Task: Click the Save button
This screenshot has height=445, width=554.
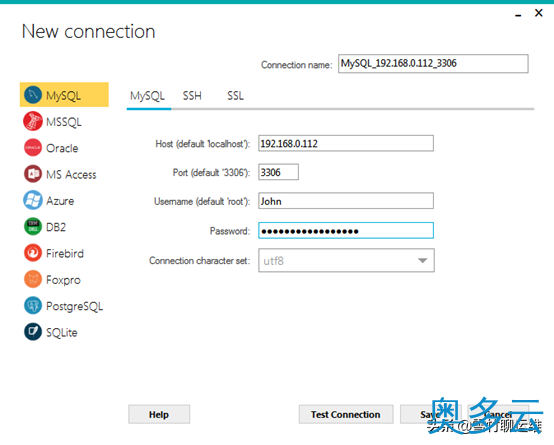Action: 431,414
